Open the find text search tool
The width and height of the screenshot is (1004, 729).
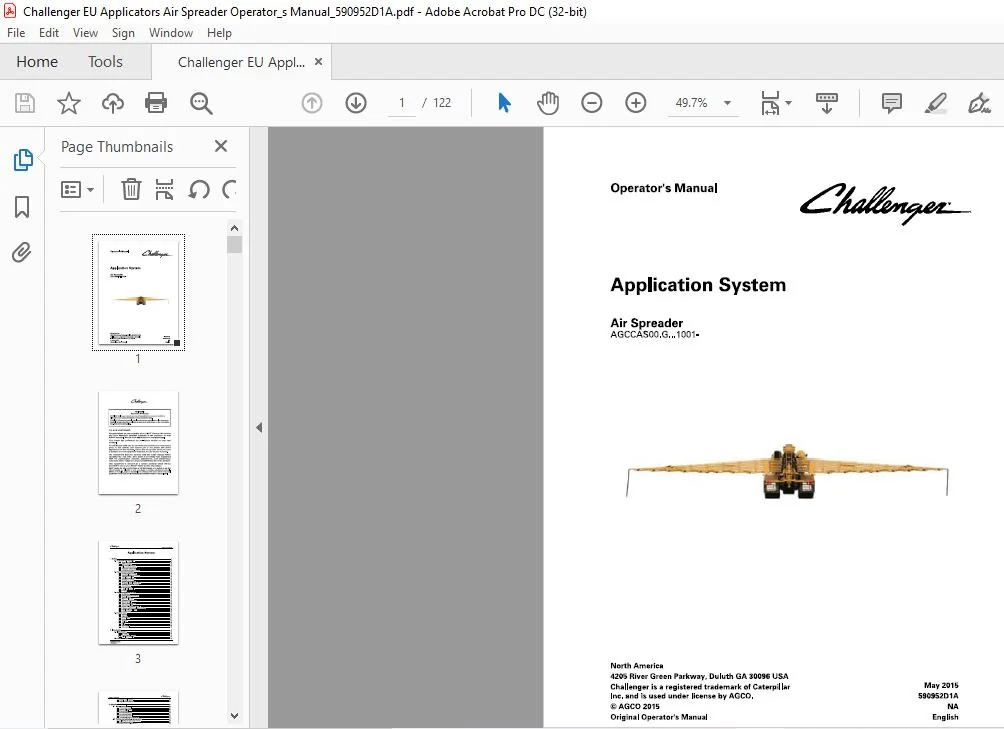[x=201, y=103]
